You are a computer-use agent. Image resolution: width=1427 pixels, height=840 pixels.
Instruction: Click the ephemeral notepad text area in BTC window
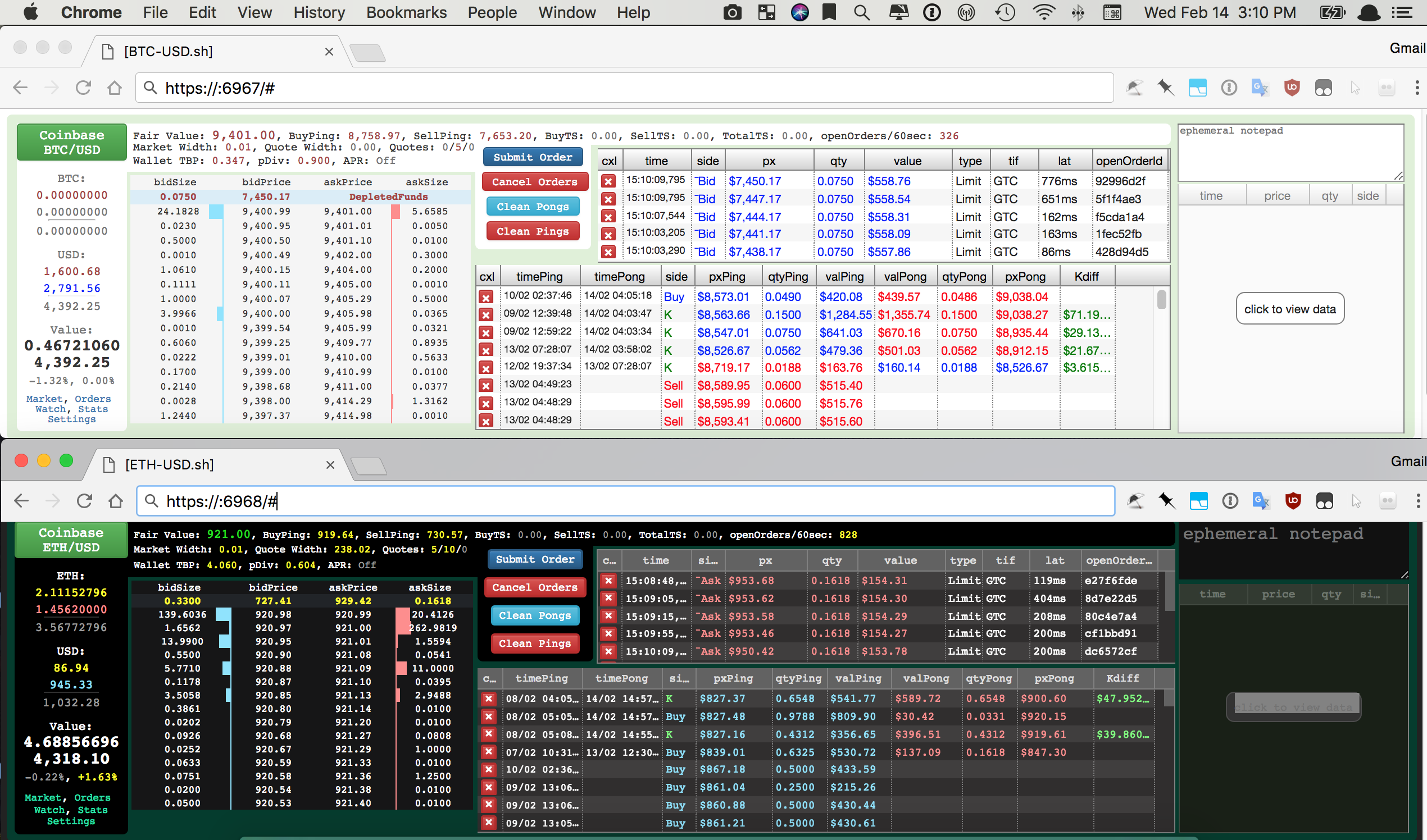tap(1290, 153)
